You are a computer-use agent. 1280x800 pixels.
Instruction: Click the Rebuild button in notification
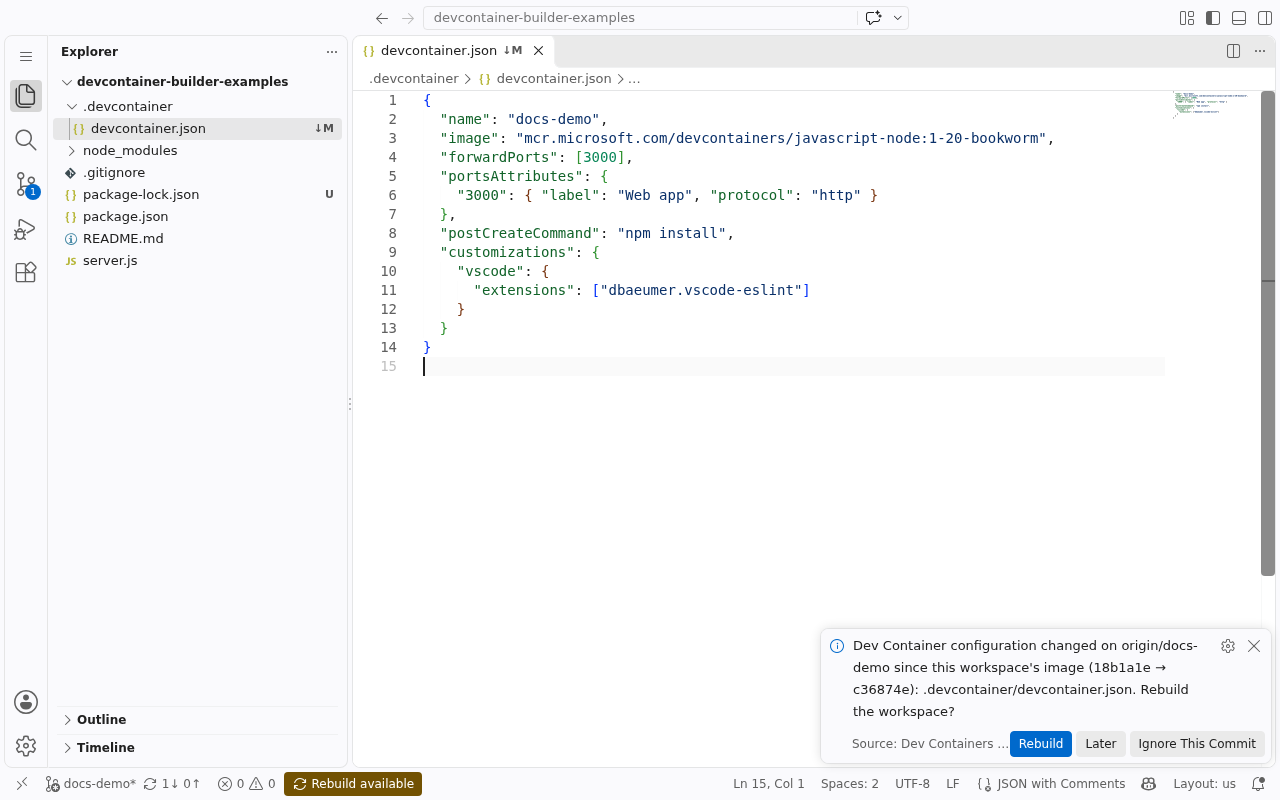coord(1041,744)
